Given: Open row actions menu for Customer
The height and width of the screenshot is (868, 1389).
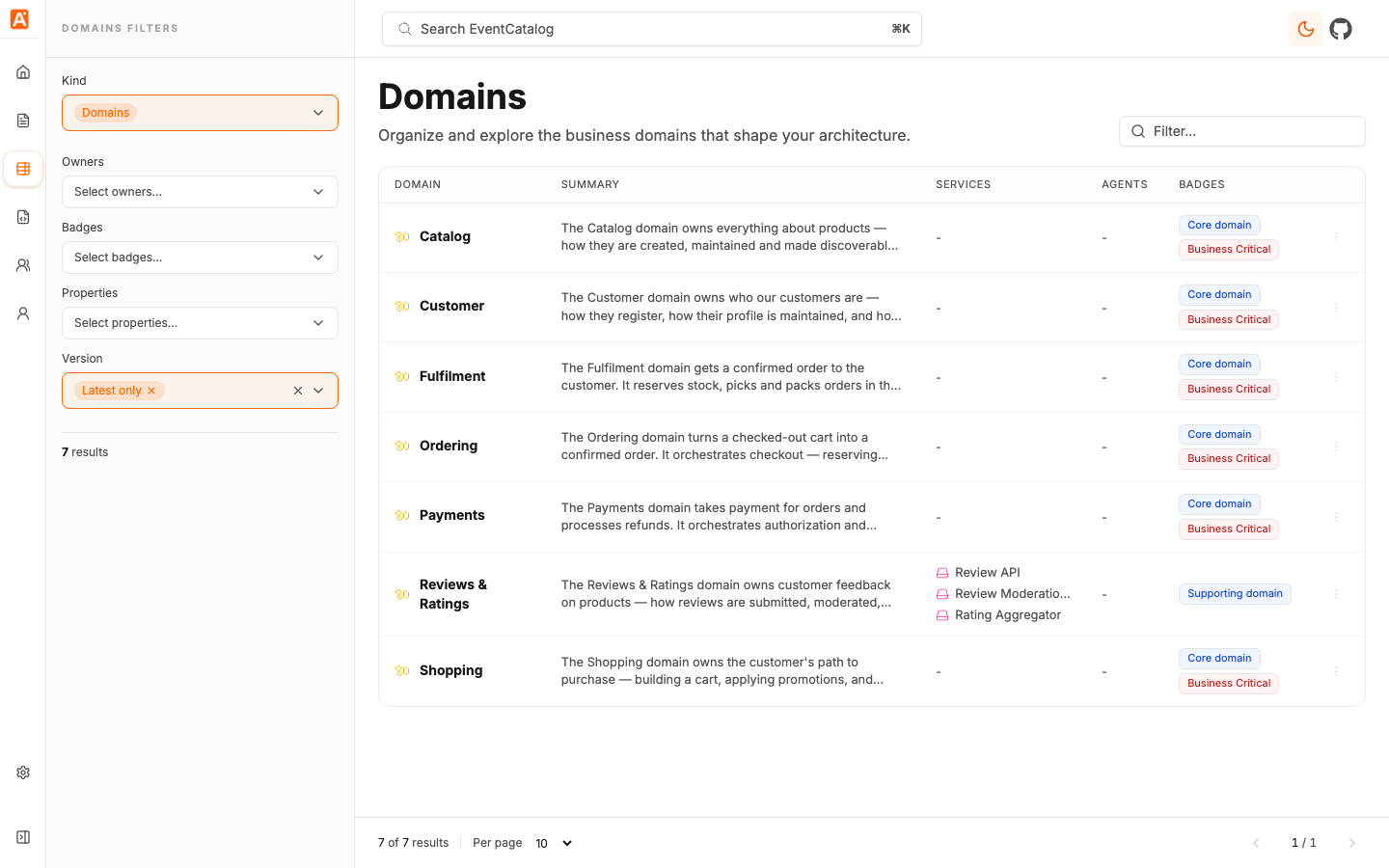Looking at the screenshot, I should click(x=1336, y=308).
